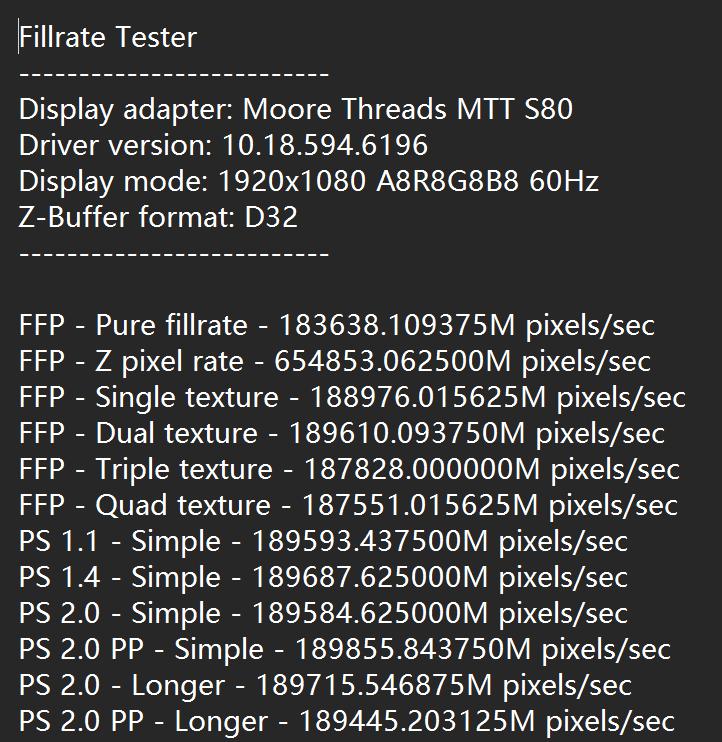Click the Display mode 1920x1080 line
The height and width of the screenshot is (742, 722).
tap(309, 182)
